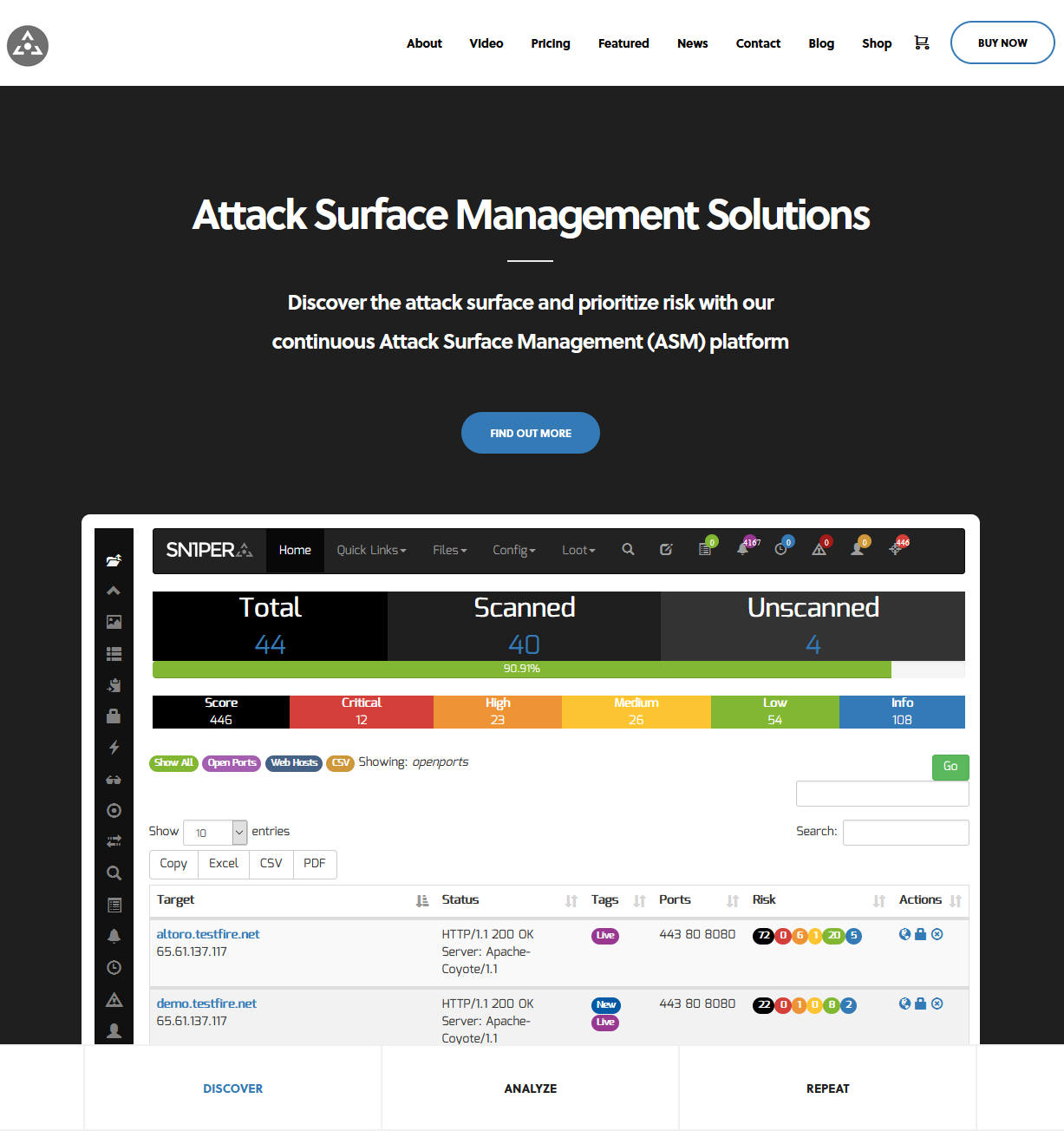Open the Pricing menu item
Viewport: 1064px width, 1131px height.
(551, 43)
